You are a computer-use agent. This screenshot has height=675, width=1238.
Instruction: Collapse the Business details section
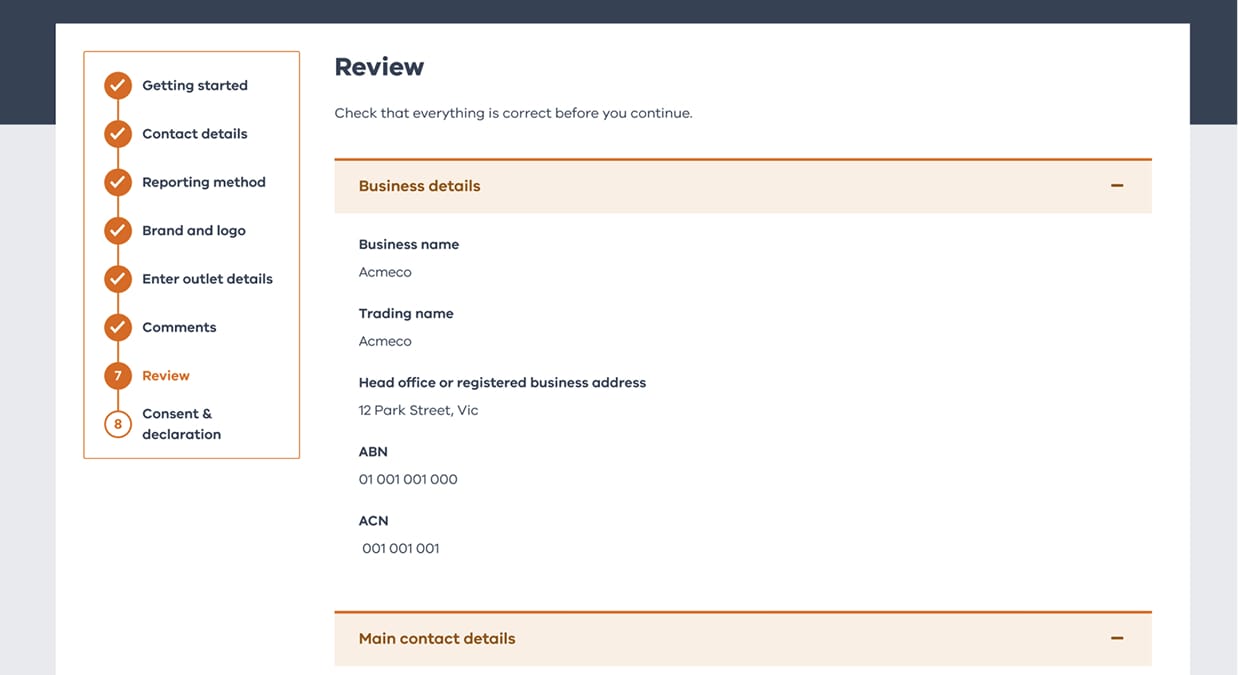(1117, 186)
